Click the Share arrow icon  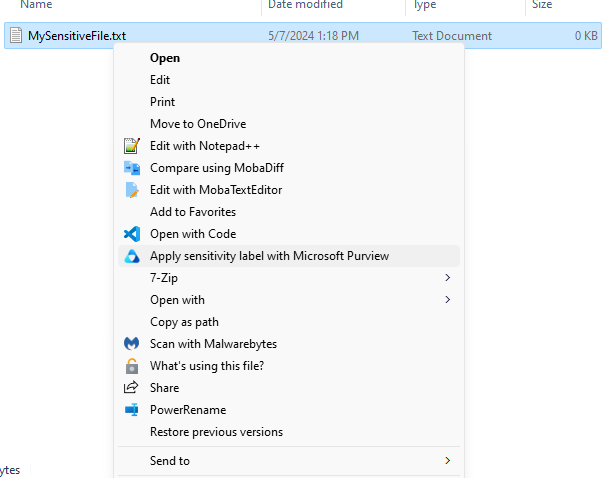131,387
